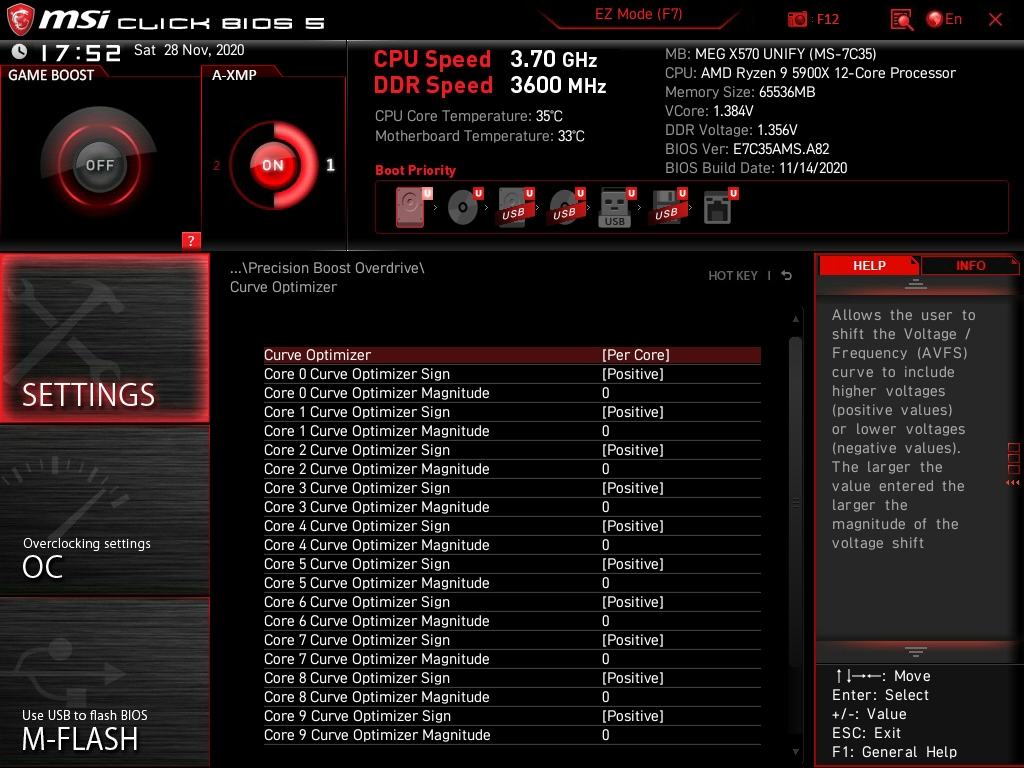1024x768 pixels.
Task: Change Core 2 Curve Optimizer Sign value
Action: [x=632, y=450]
